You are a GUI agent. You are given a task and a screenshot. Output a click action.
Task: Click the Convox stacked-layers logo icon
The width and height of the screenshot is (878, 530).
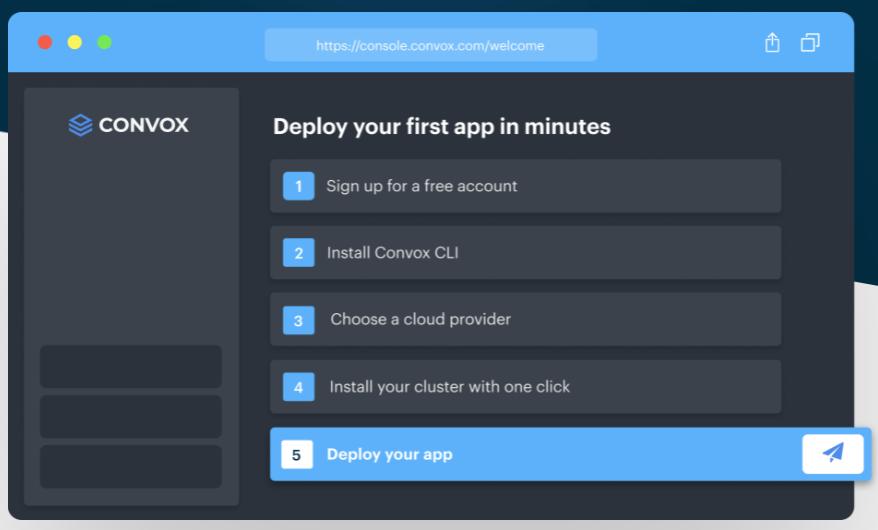tap(80, 125)
